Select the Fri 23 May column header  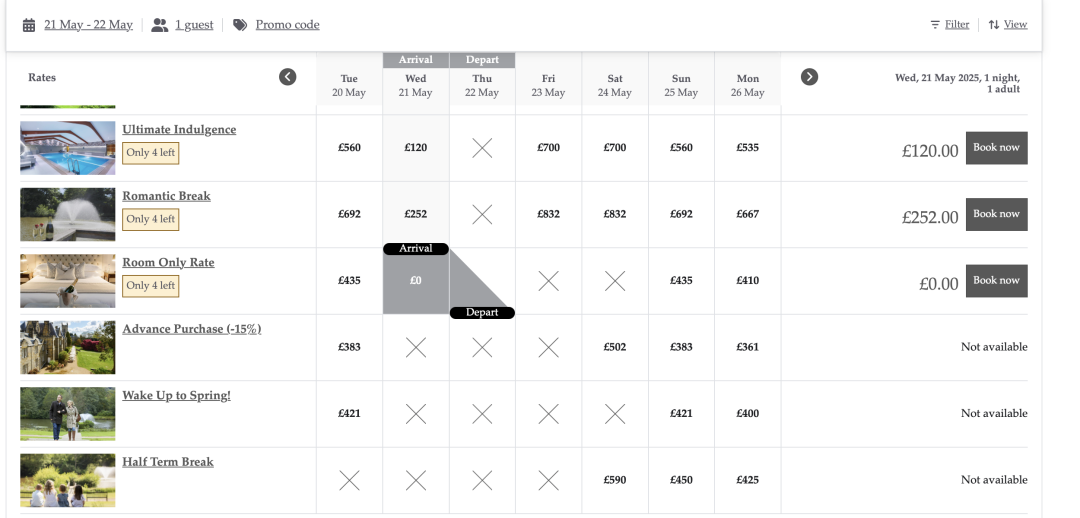coord(548,85)
